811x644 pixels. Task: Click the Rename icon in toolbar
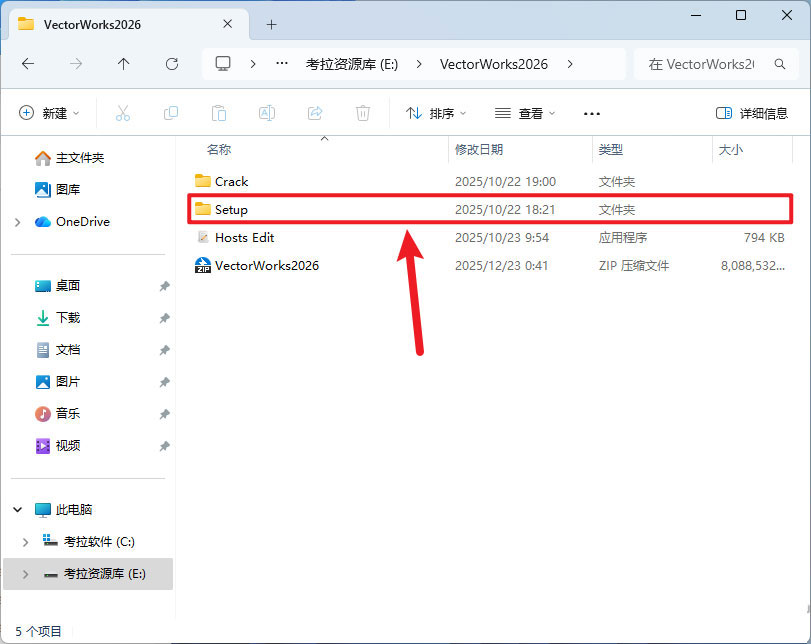(267, 113)
